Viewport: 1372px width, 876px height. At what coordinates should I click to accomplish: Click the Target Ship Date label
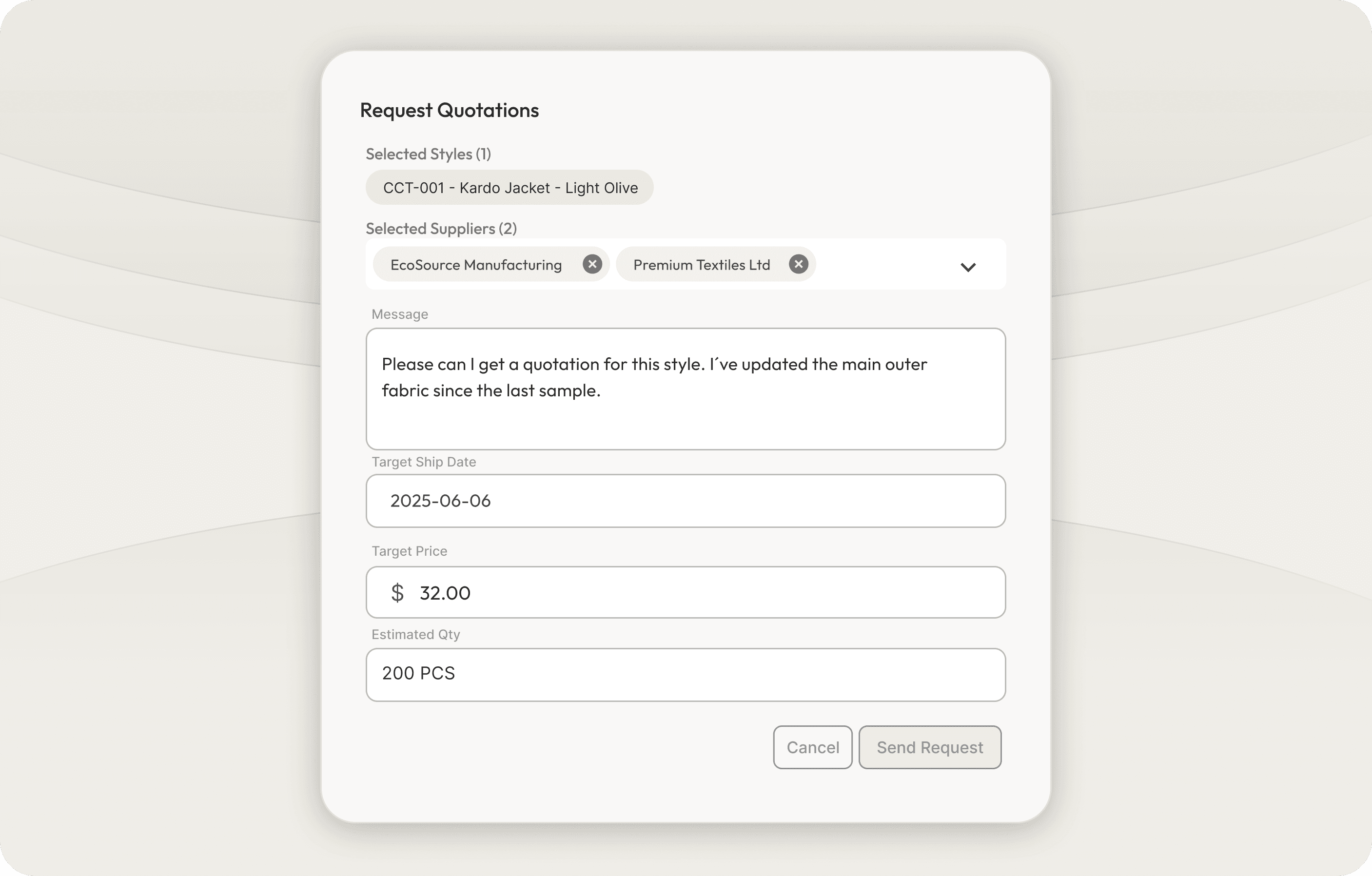[423, 462]
